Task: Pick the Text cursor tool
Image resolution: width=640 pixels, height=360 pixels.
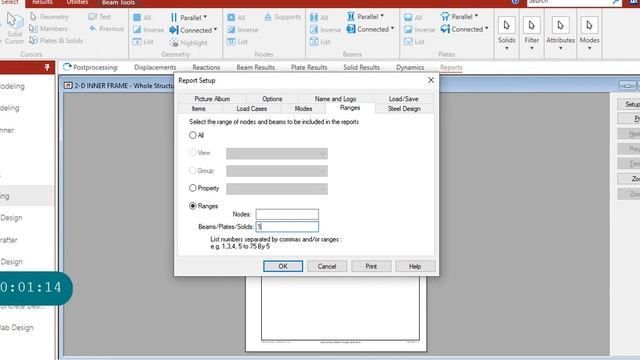Action: tap(100, 17)
